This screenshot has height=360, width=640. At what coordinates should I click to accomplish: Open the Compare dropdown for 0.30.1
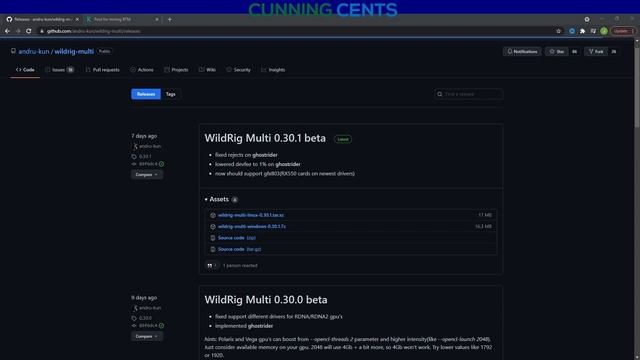(x=147, y=175)
